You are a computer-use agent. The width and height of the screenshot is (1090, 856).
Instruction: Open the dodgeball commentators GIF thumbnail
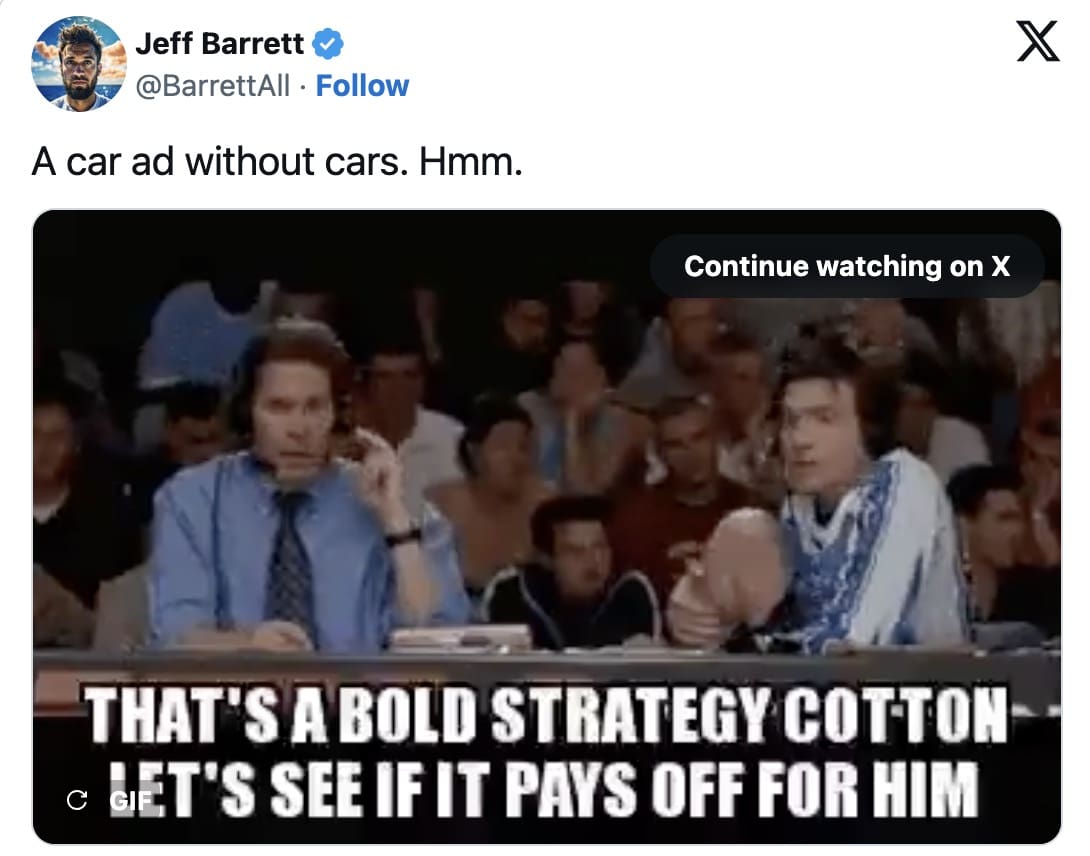click(x=546, y=526)
